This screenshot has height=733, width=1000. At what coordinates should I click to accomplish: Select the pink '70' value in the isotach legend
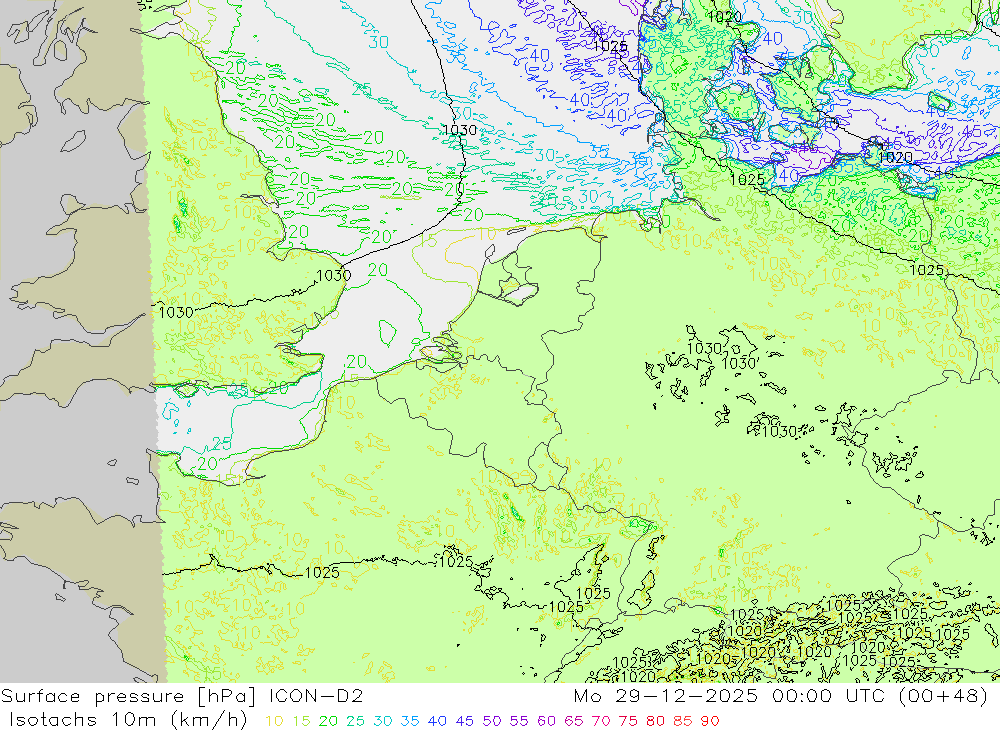(x=601, y=722)
